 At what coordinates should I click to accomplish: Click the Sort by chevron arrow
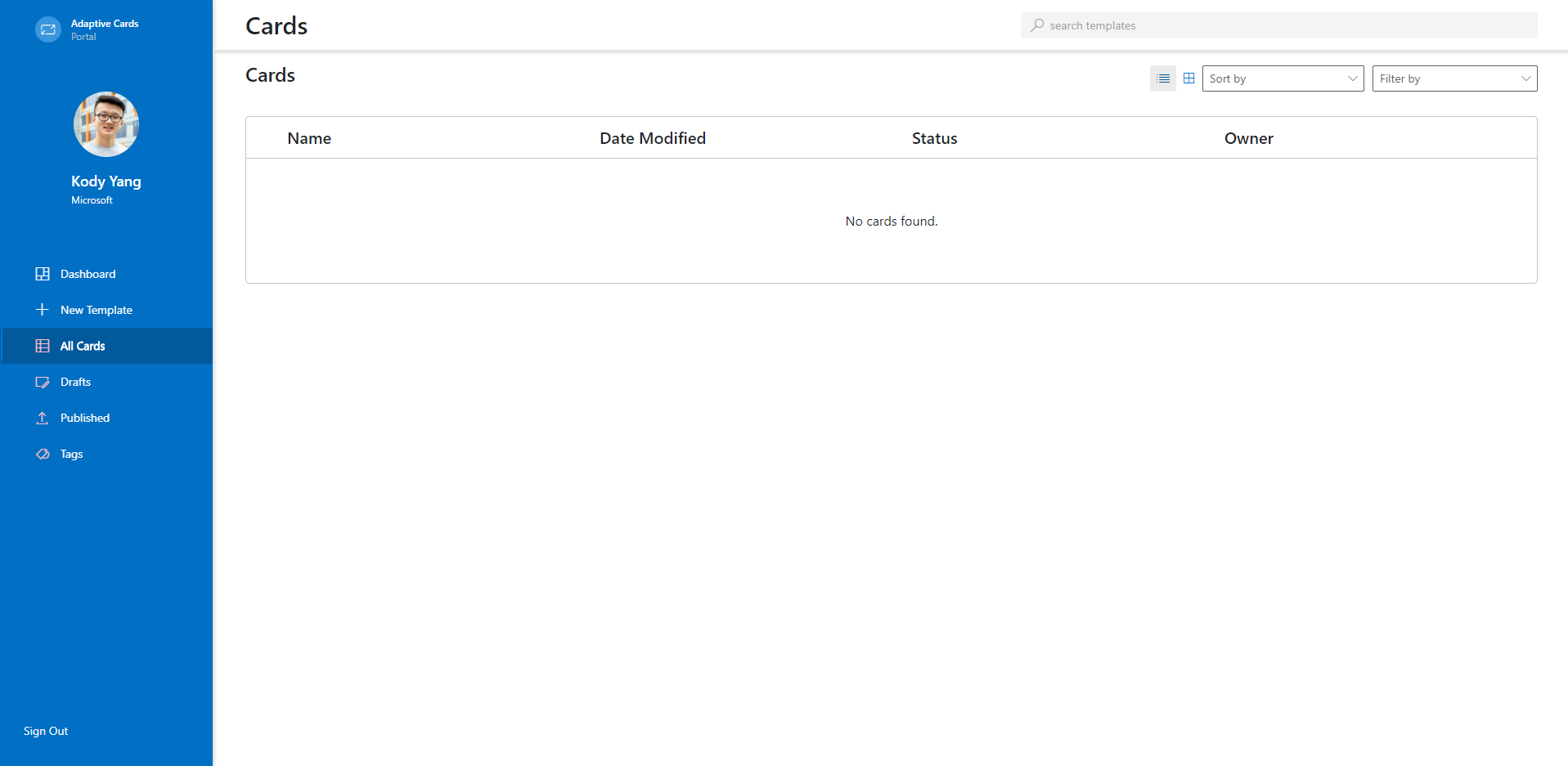[1351, 78]
